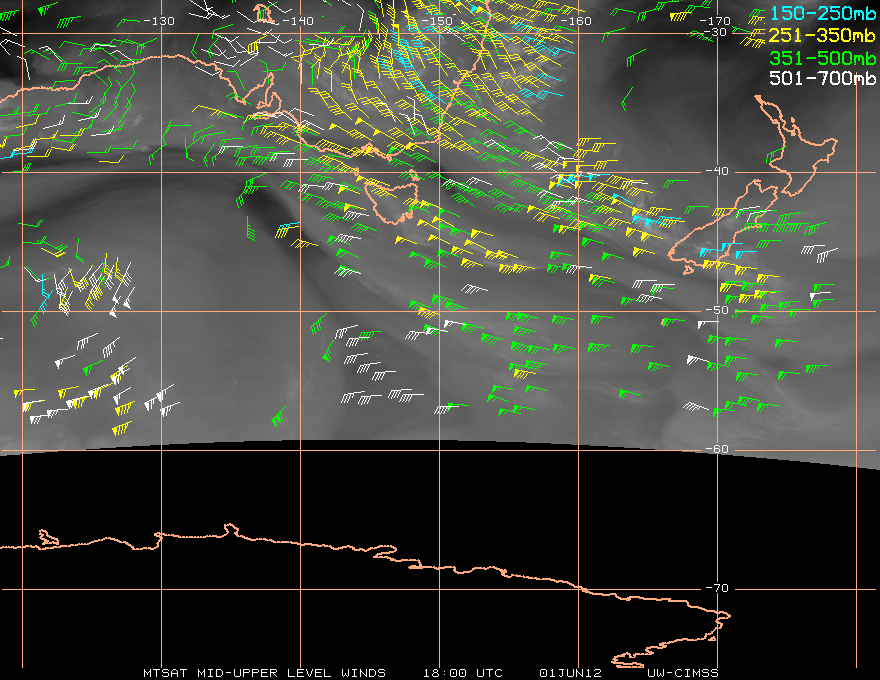Click the -160 longitude label
The width and height of the screenshot is (880, 680).
(x=576, y=21)
